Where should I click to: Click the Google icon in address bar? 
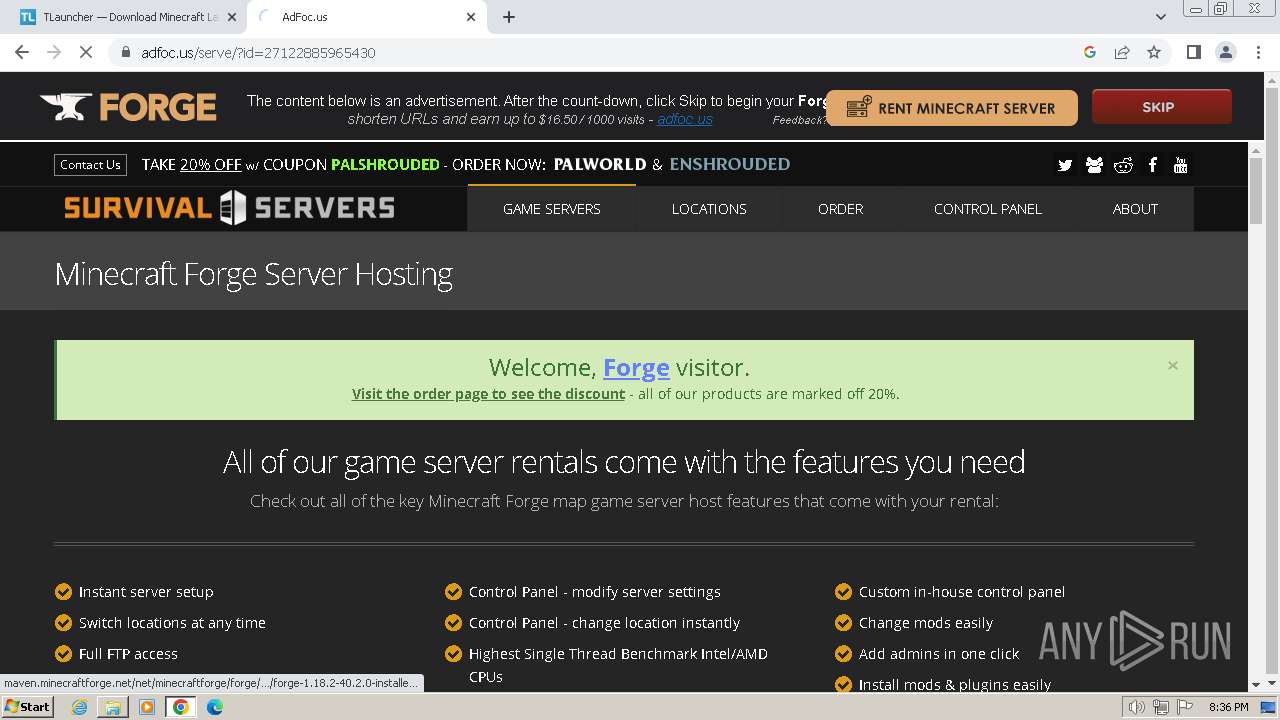coord(1090,52)
